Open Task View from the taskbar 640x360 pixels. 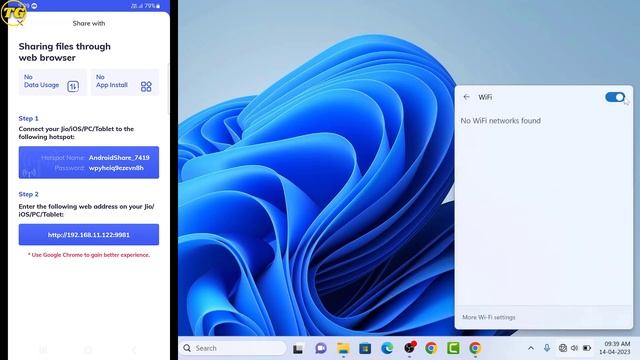298,349
